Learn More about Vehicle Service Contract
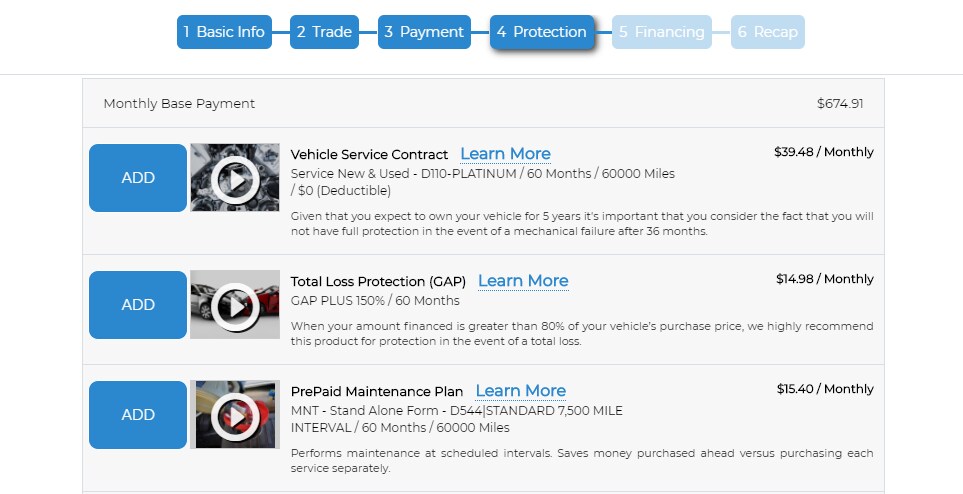 505,154
